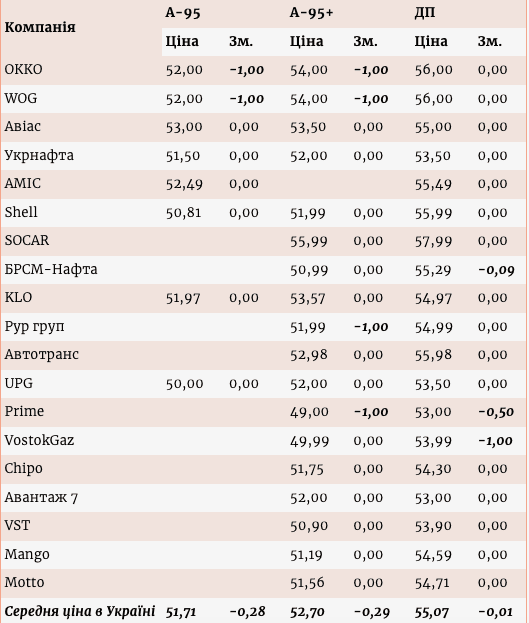Screen dimensions: 529x623
Task: Select WOG А-95 price 52,00
Action: pos(184,99)
